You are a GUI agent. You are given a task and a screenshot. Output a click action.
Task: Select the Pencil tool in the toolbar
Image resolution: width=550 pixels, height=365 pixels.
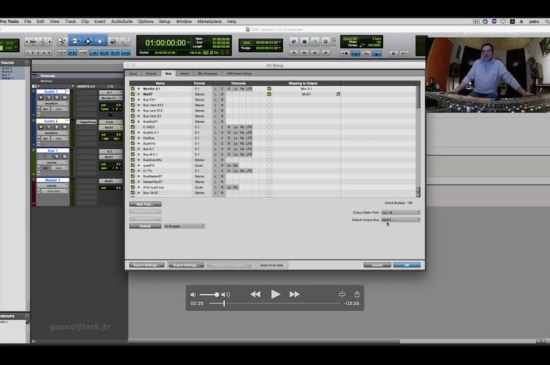(x=125, y=41)
